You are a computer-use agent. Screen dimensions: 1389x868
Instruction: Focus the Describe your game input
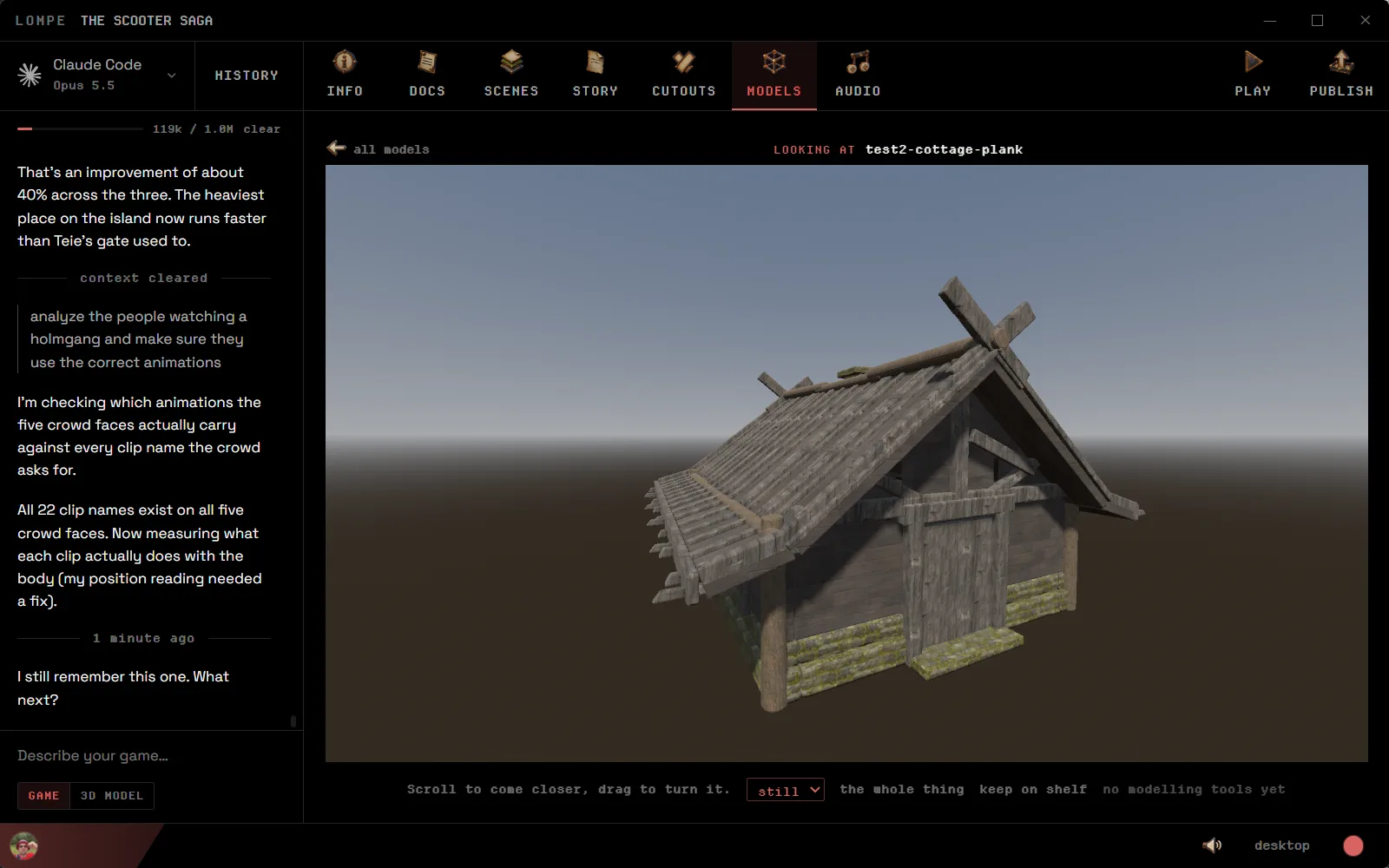tap(151, 756)
